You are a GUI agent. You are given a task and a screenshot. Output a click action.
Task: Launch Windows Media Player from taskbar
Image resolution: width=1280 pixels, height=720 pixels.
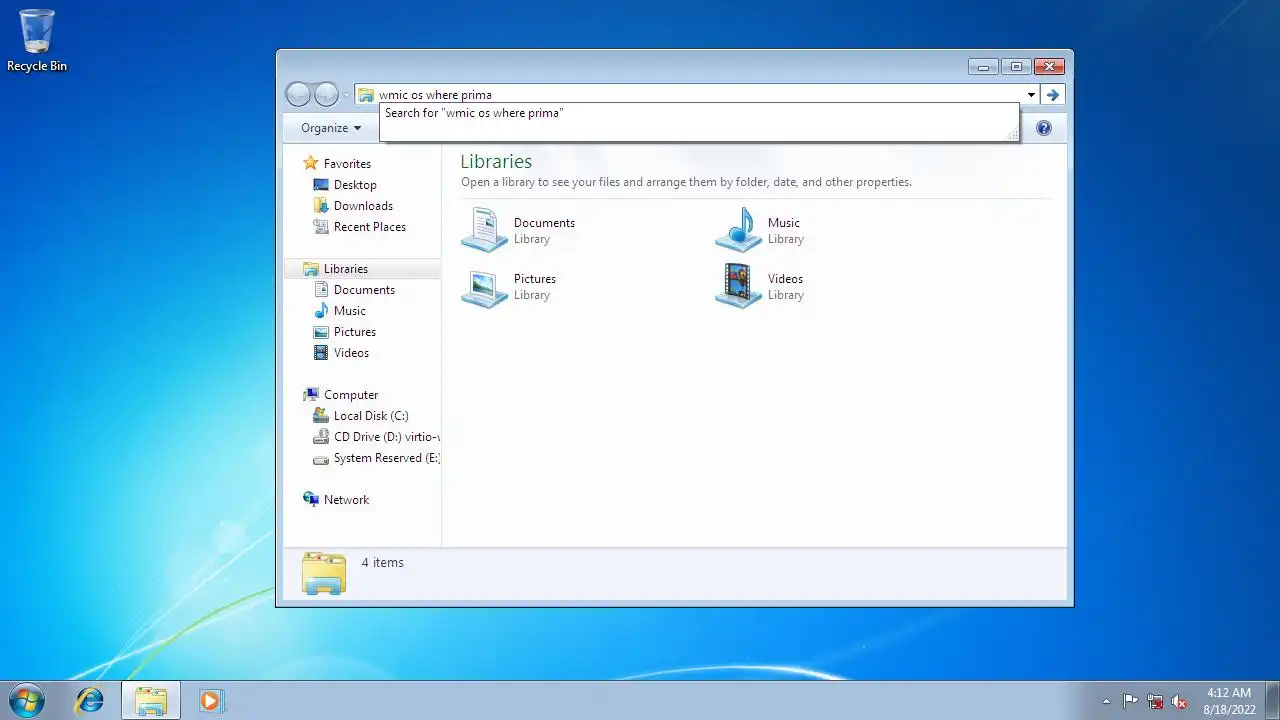point(210,700)
